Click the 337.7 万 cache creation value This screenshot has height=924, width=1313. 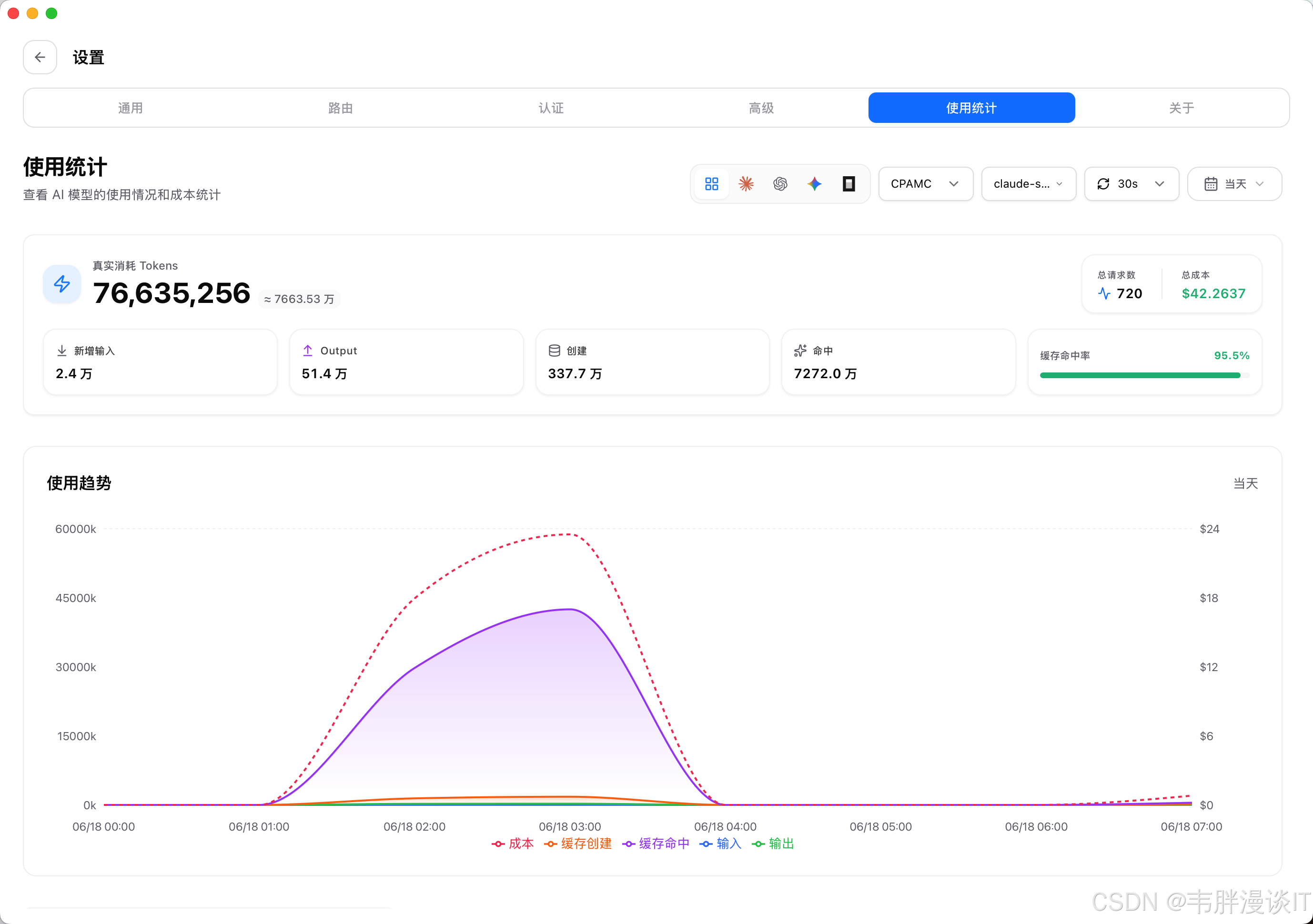point(575,373)
